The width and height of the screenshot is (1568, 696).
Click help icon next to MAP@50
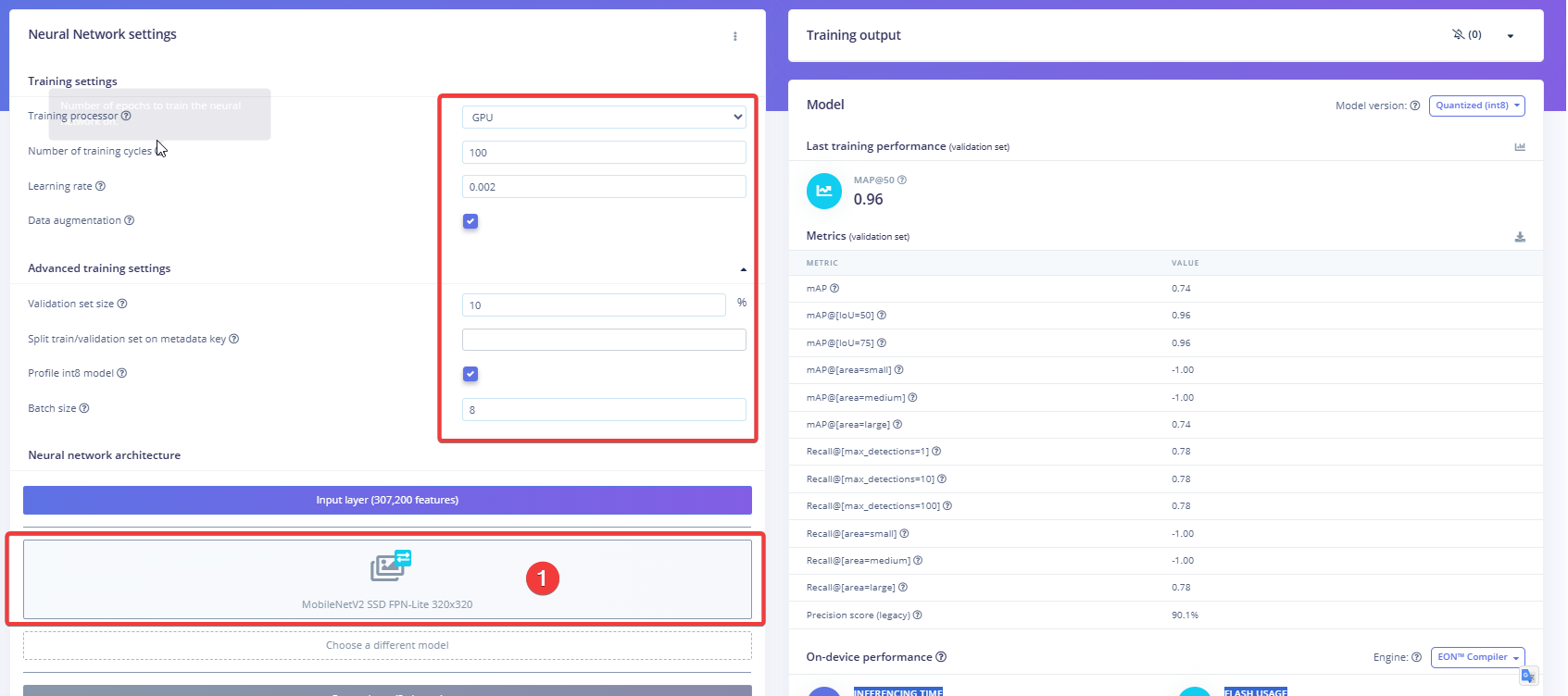pos(902,180)
